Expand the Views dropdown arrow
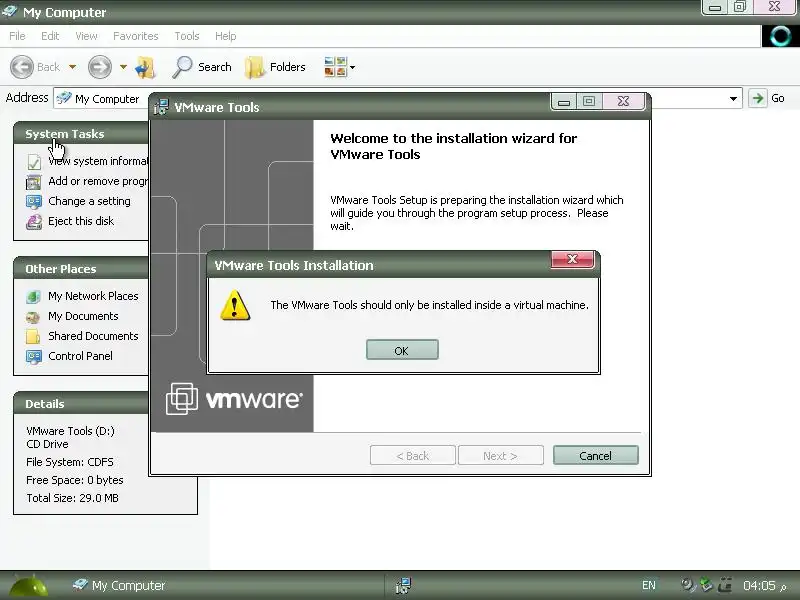The width and height of the screenshot is (800, 600). click(353, 67)
